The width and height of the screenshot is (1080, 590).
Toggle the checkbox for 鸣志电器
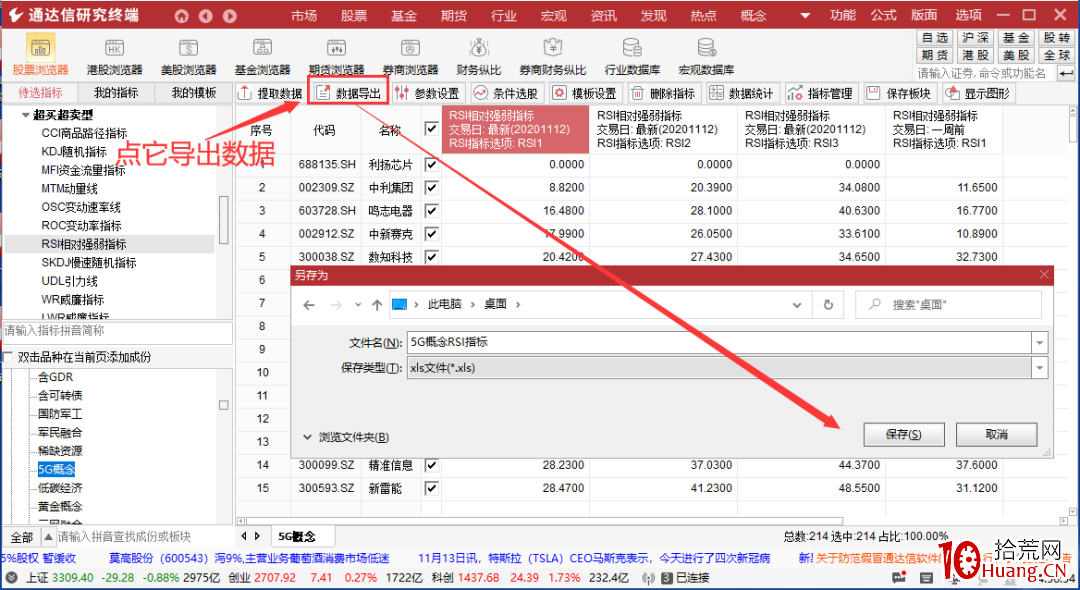click(x=432, y=211)
